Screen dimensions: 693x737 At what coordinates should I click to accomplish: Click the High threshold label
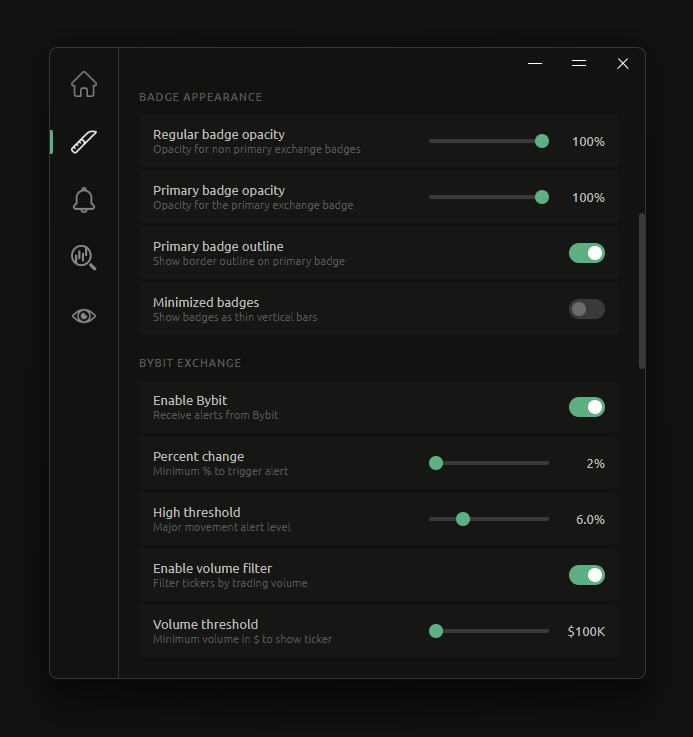(x=197, y=512)
